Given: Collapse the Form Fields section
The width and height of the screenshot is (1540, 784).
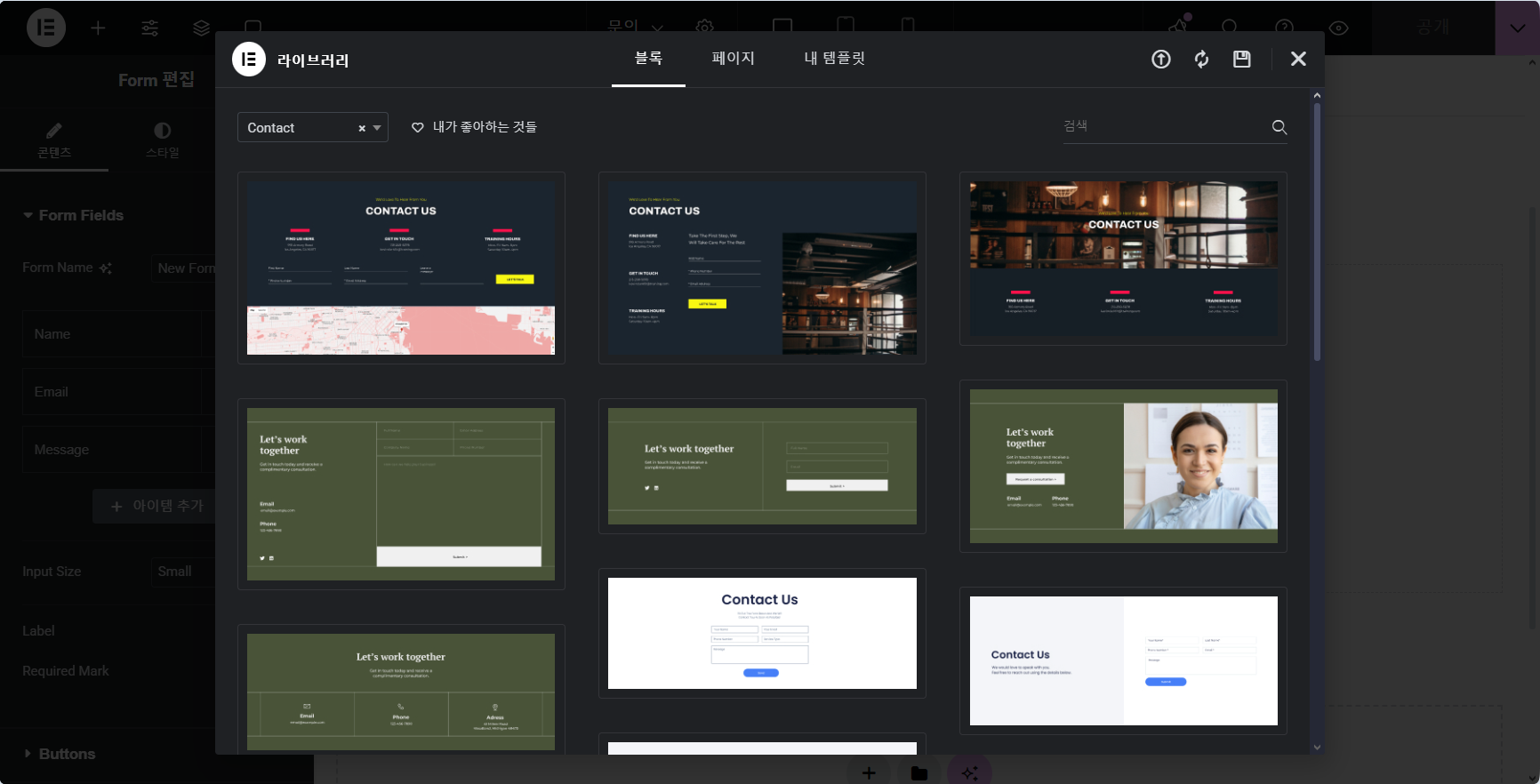Looking at the screenshot, I should click(73, 215).
